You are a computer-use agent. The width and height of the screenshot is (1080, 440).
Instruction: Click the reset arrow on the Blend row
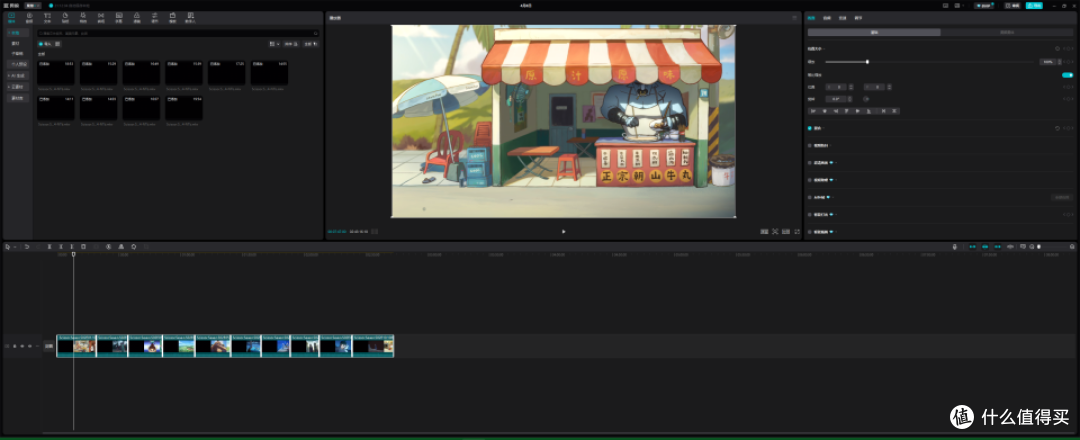point(1057,128)
